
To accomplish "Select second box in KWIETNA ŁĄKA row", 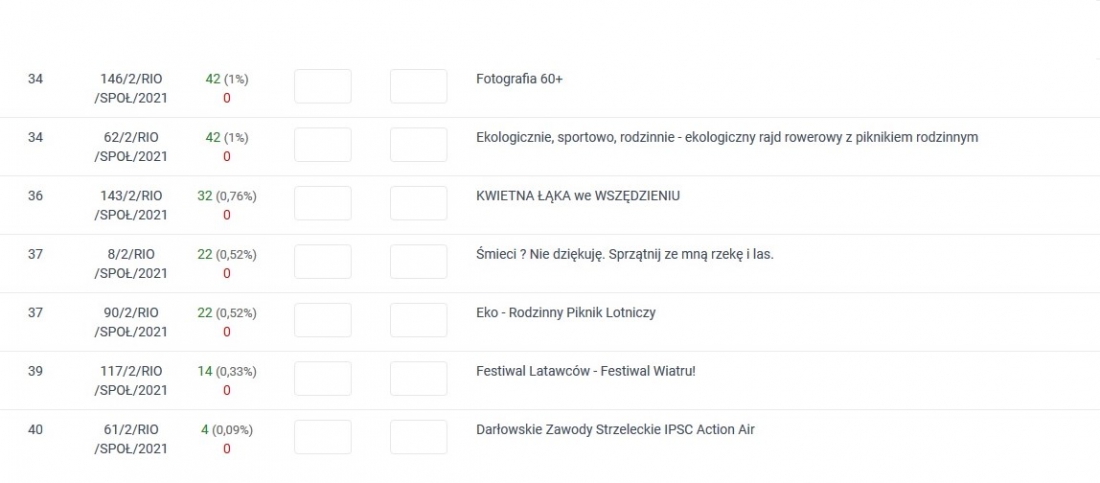I will coord(418,203).
